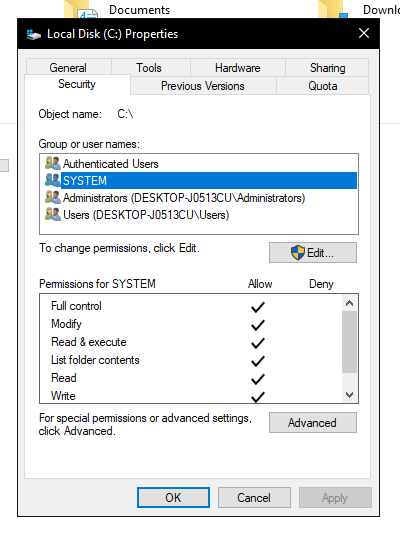Click the permissions list scrollbar thumb
Image resolution: width=400 pixels, height=536 pixels.
click(349, 342)
